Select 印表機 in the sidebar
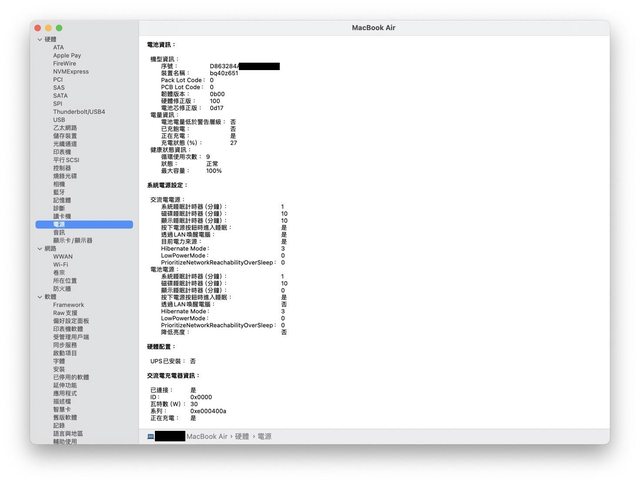The image size is (640, 484). click(x=62, y=152)
